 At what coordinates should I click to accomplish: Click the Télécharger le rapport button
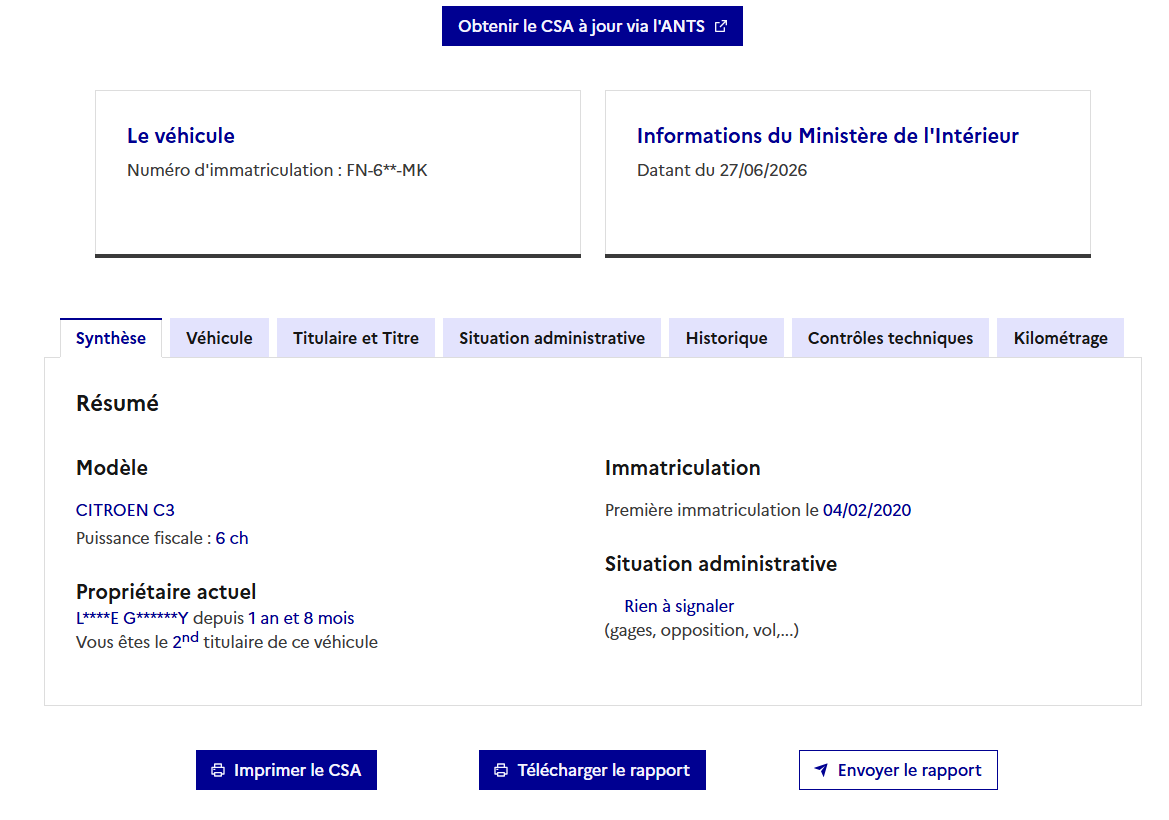[592, 770]
